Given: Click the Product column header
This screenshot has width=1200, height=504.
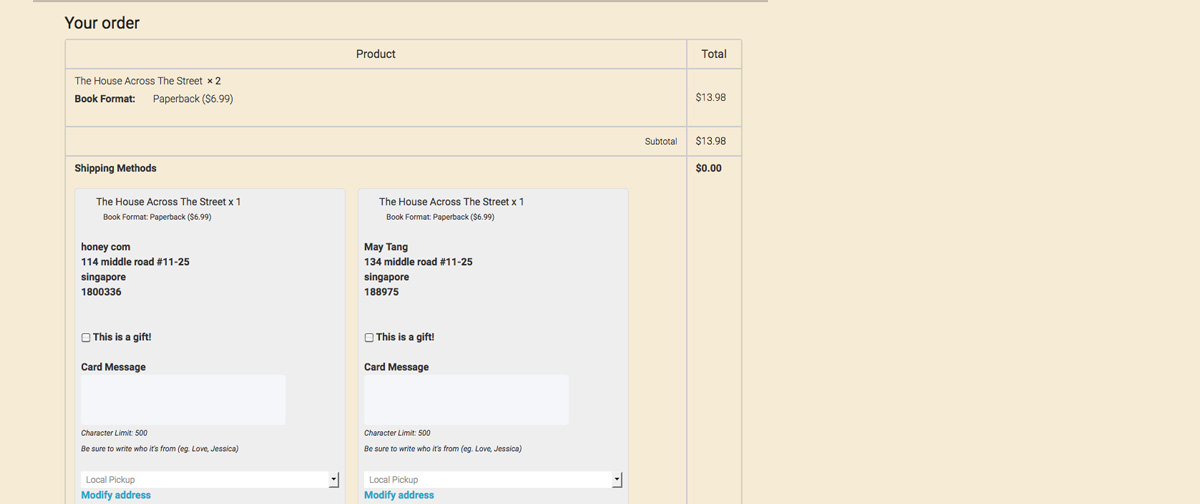Looking at the screenshot, I should point(376,54).
